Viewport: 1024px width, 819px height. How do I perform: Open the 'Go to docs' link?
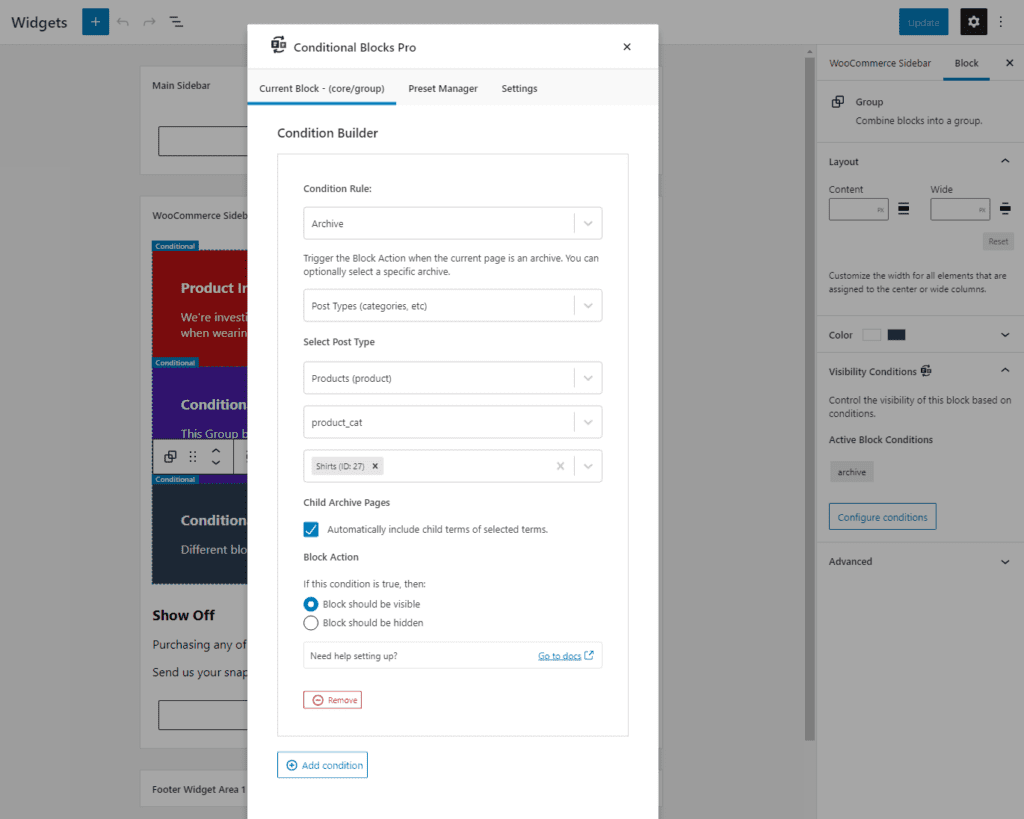[x=560, y=655]
